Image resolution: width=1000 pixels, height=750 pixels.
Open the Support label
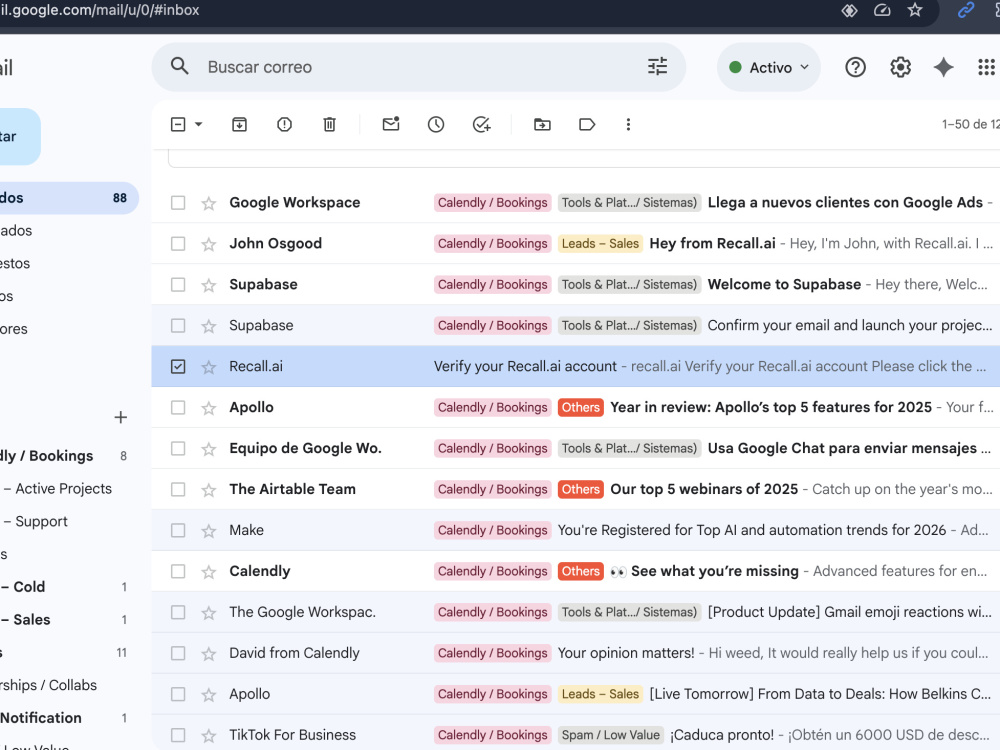click(x=41, y=521)
